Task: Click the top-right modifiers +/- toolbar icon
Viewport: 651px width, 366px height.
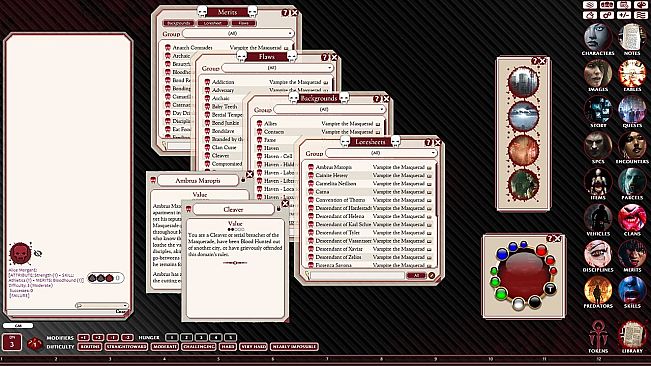Action: pos(624,15)
